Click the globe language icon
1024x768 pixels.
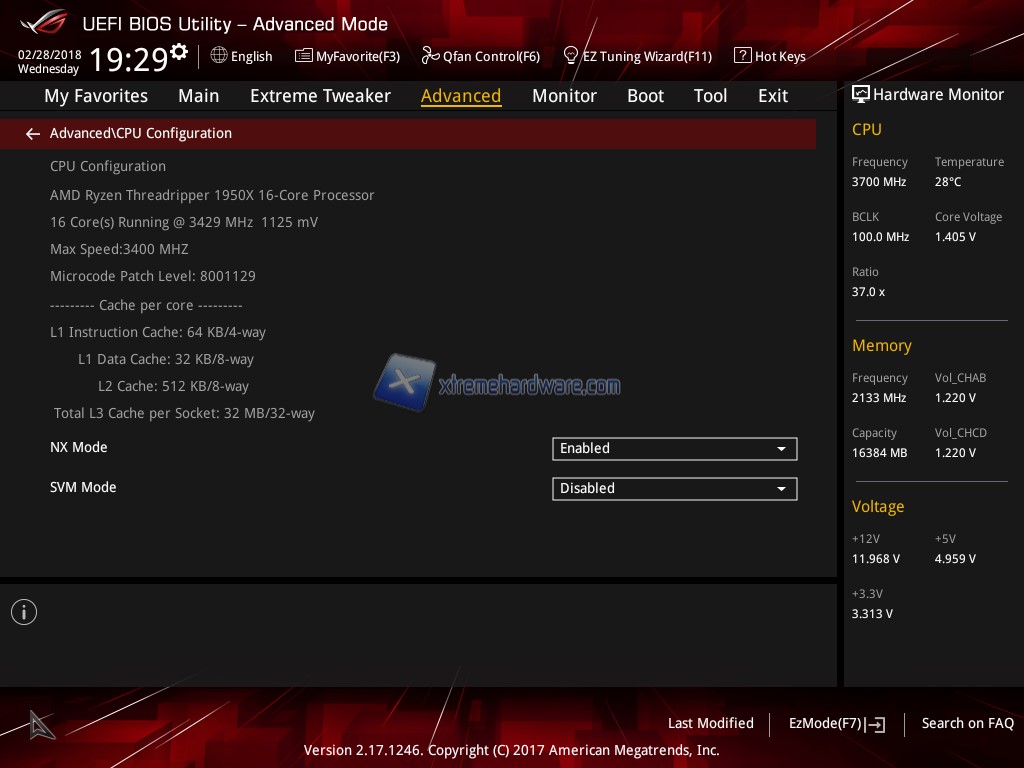219,56
